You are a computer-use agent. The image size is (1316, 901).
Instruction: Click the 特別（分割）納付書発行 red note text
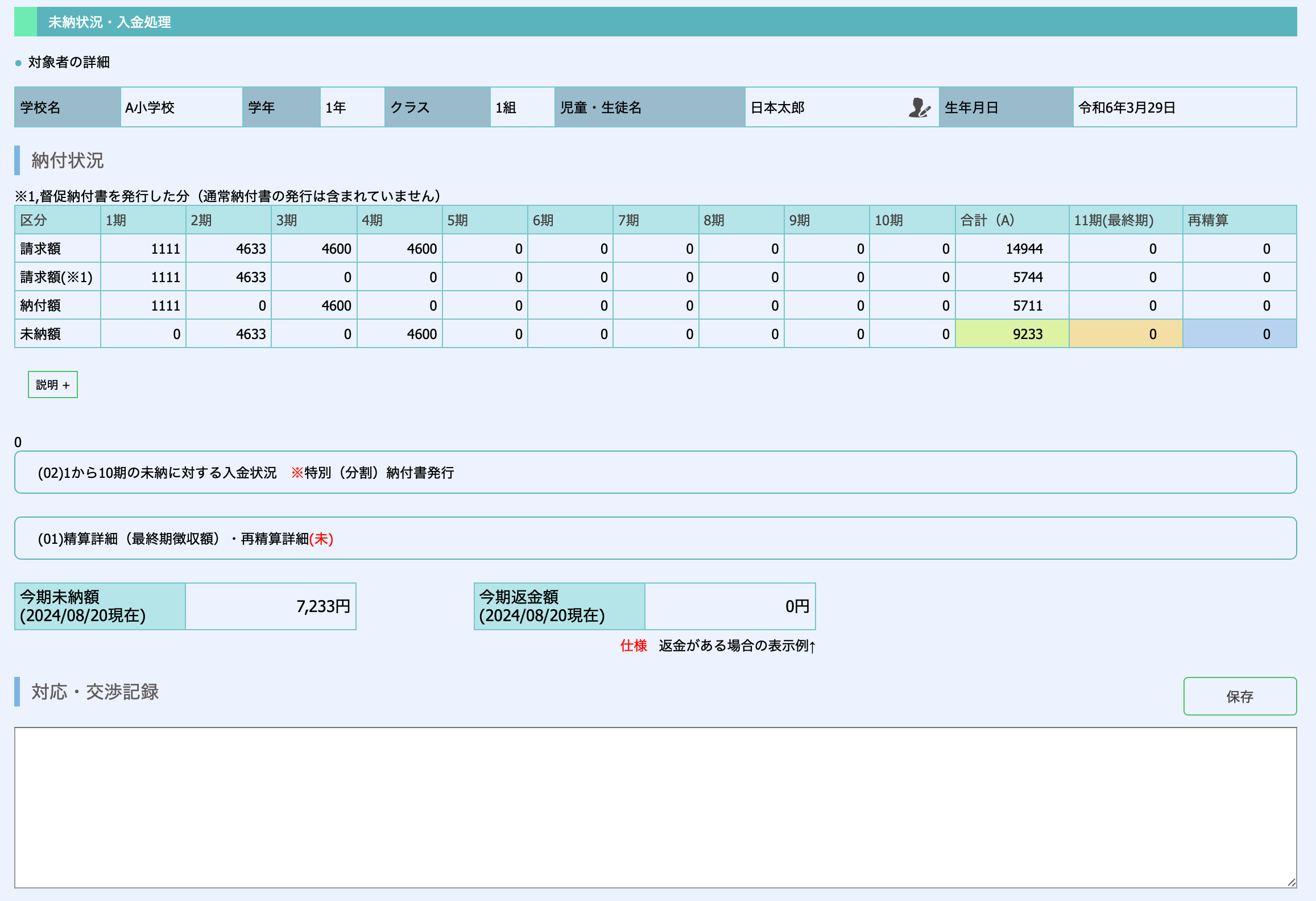click(373, 473)
